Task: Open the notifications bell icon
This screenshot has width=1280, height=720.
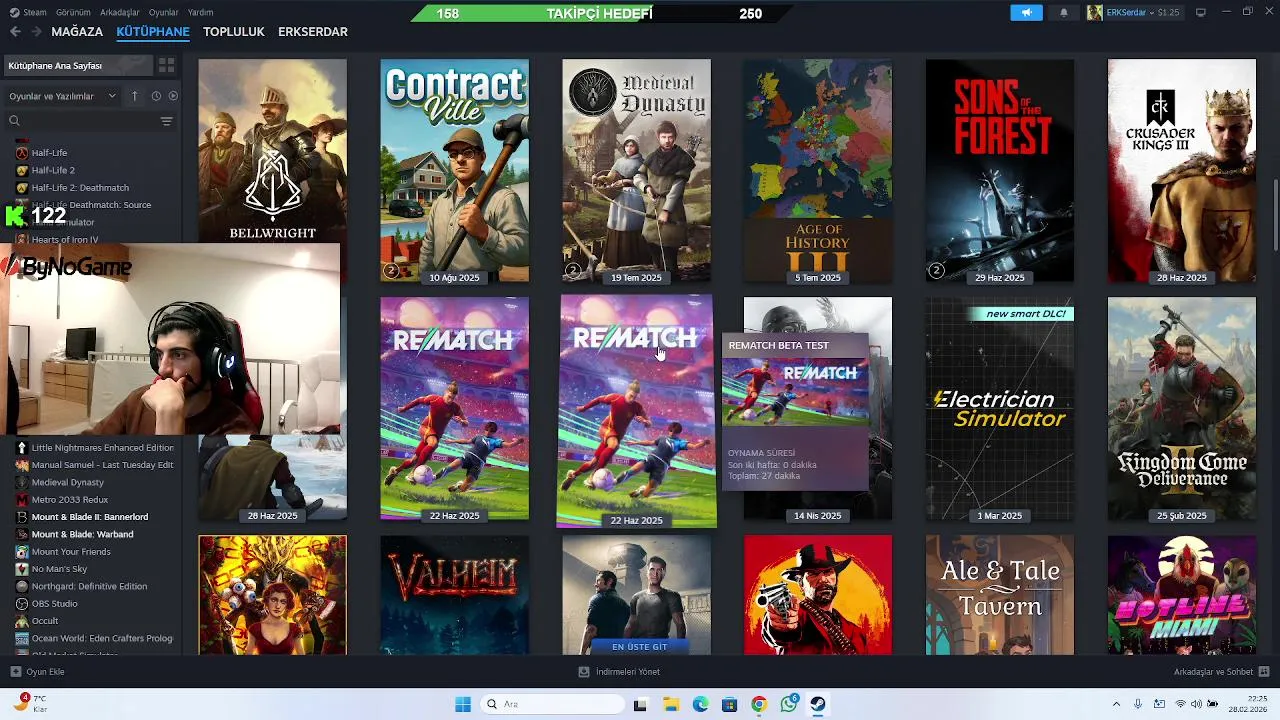Action: click(1064, 12)
